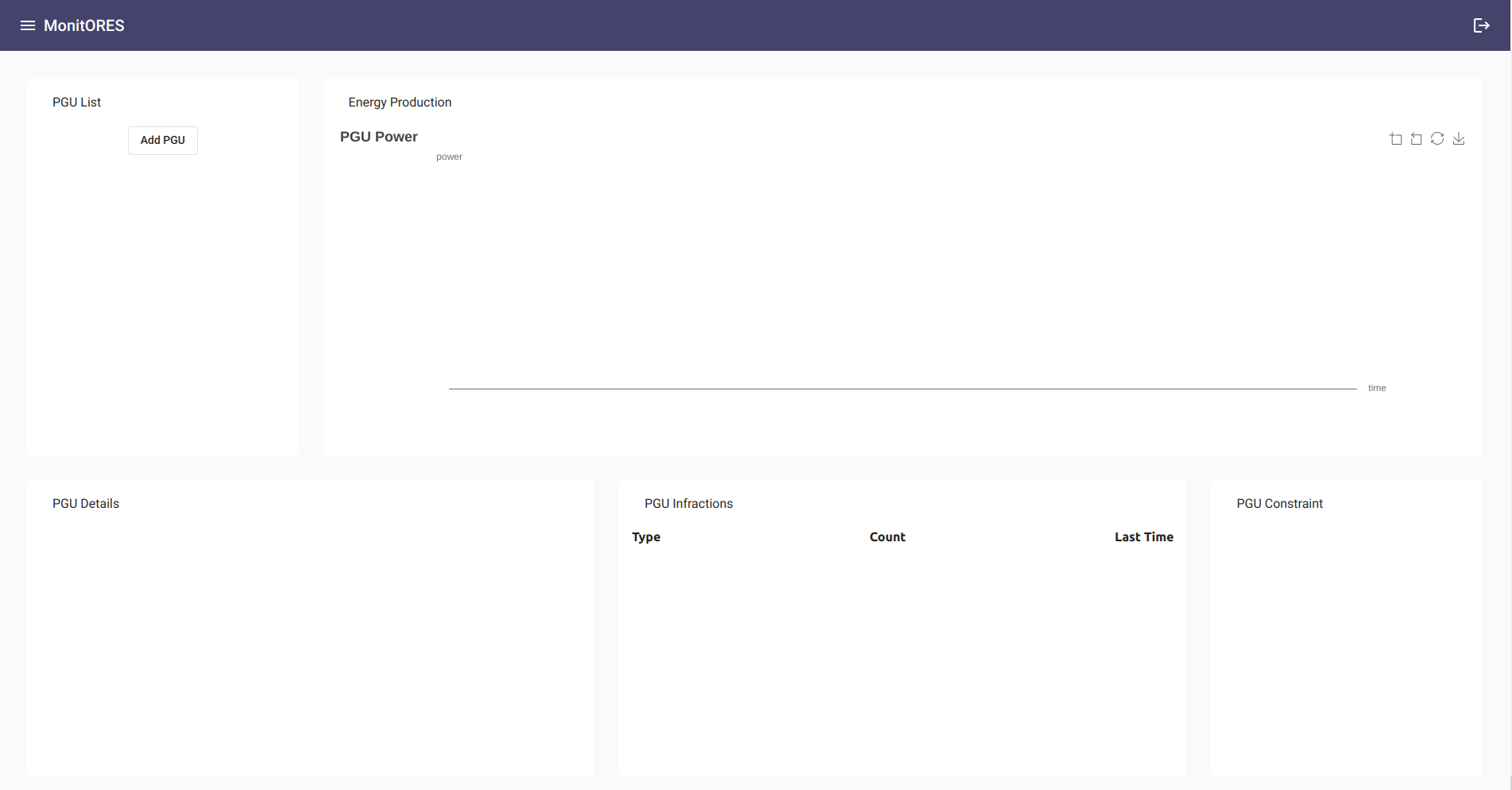
Task: Click the Count column header
Action: [x=887, y=537]
